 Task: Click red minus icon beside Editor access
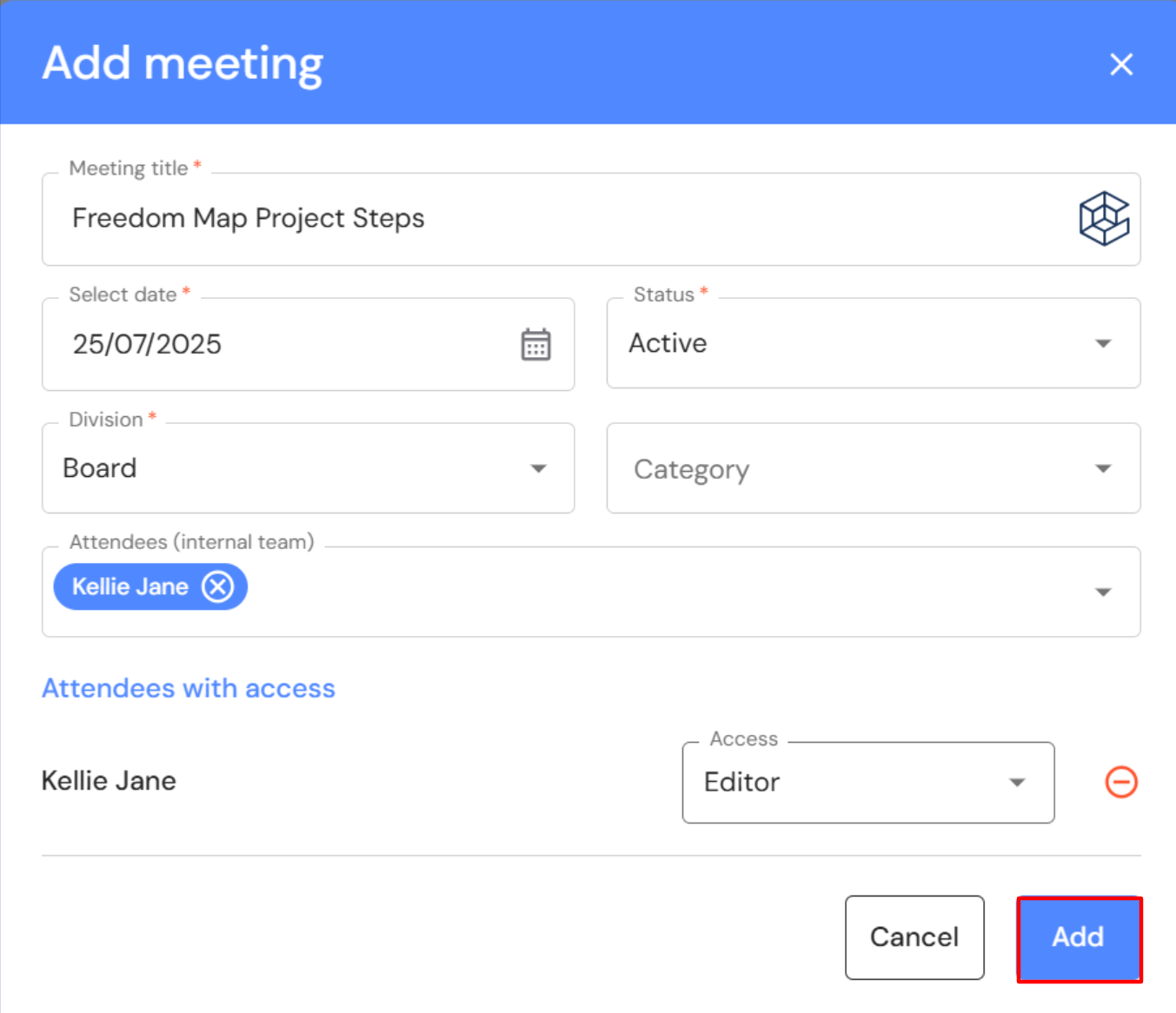point(1121,782)
